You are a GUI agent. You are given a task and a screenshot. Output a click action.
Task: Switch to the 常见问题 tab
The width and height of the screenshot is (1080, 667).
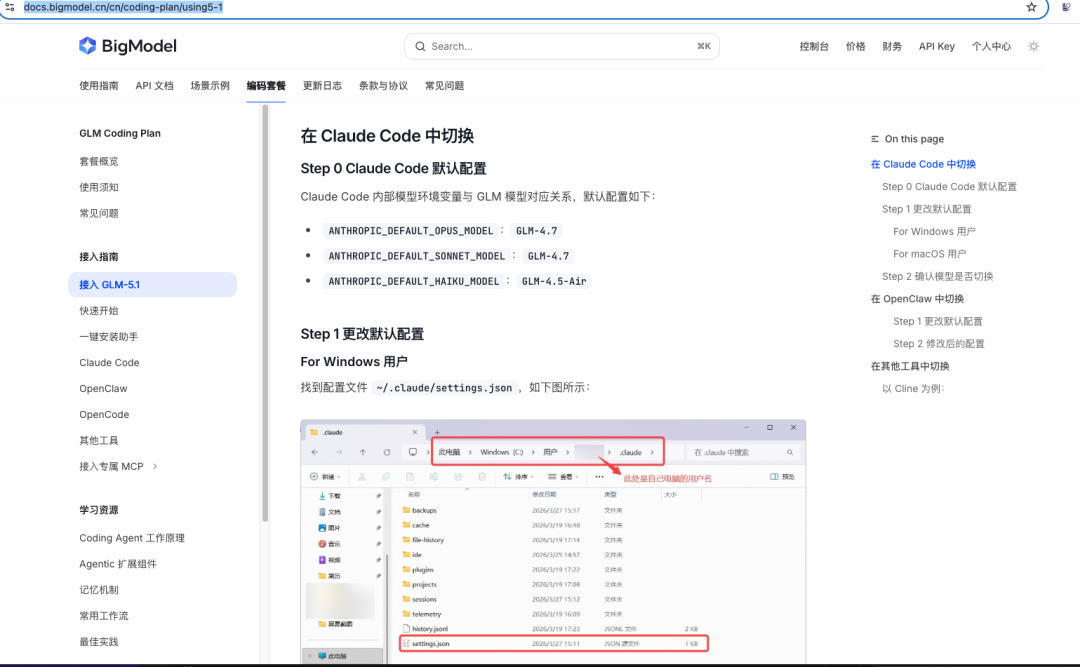pyautogui.click(x=444, y=85)
